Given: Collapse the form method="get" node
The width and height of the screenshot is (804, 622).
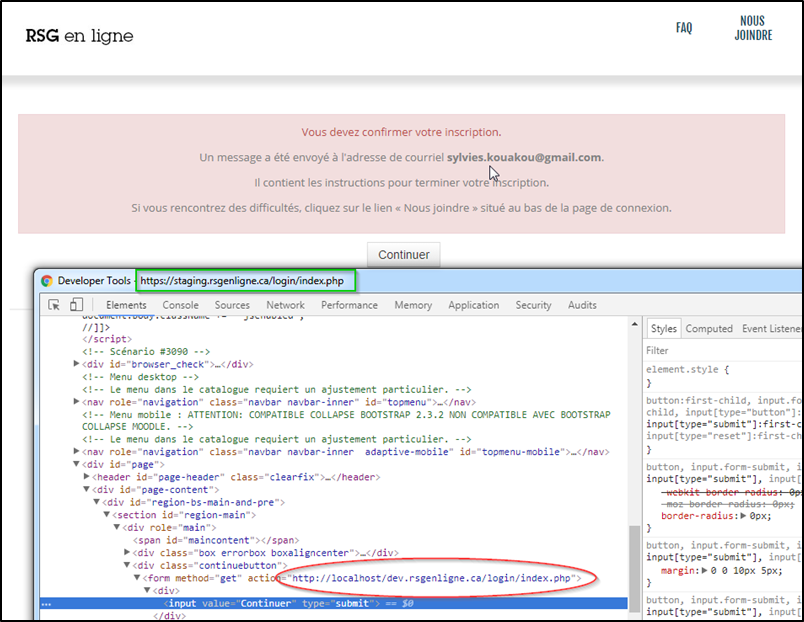Looking at the screenshot, I should point(139,578).
